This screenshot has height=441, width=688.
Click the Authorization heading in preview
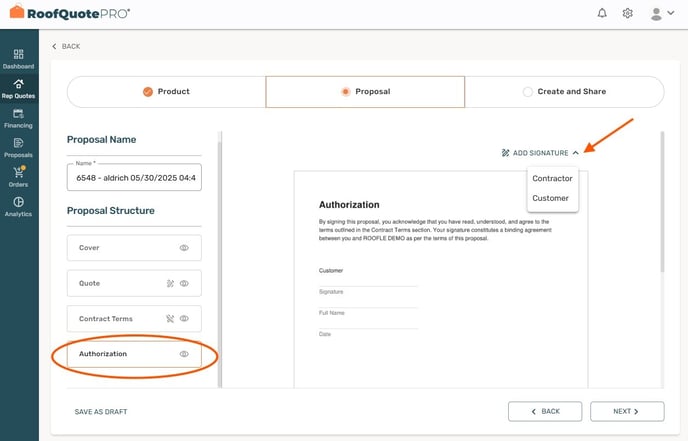tap(349, 204)
